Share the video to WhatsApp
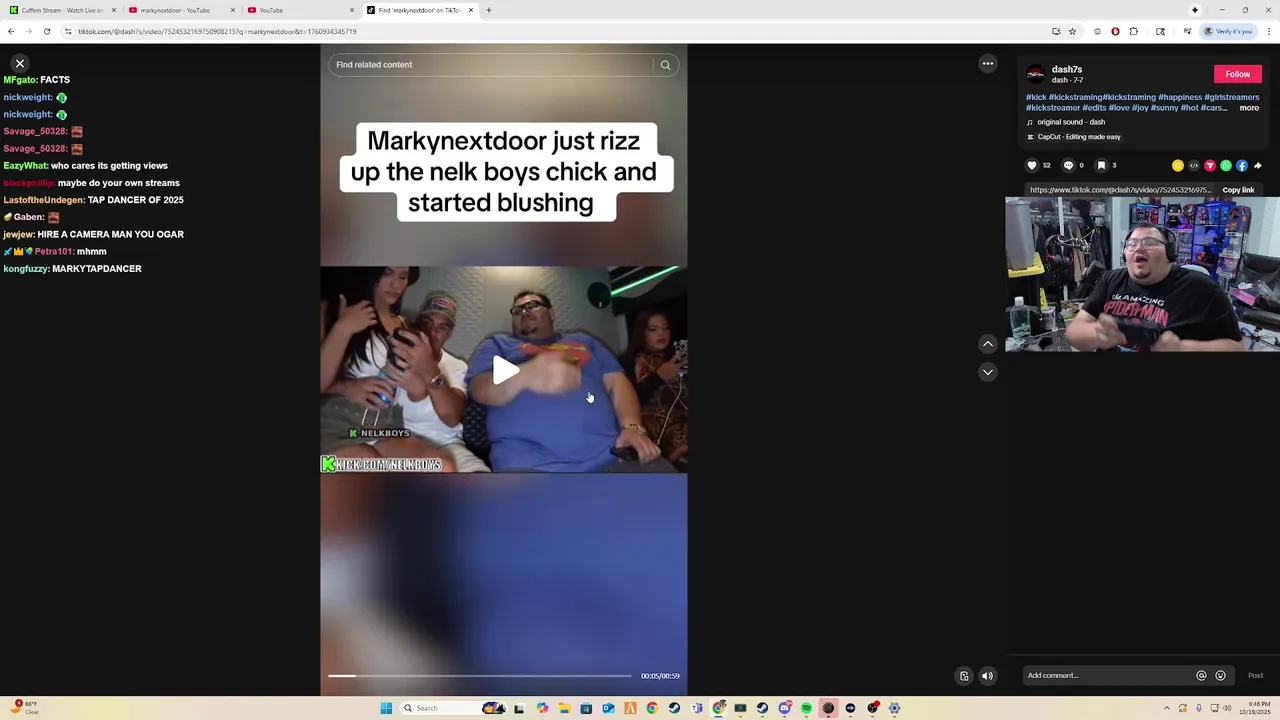The image size is (1280, 720). click(1226, 166)
